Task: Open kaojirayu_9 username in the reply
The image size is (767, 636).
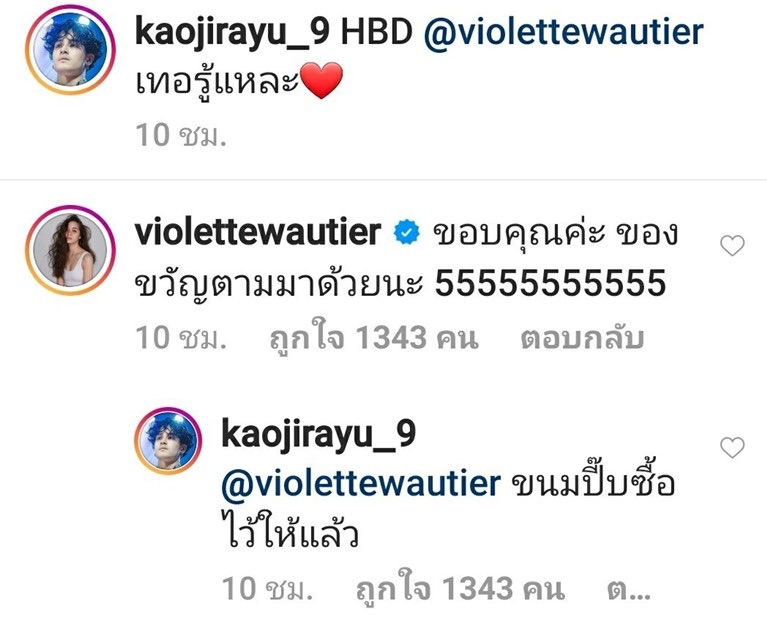Action: [x=318, y=434]
